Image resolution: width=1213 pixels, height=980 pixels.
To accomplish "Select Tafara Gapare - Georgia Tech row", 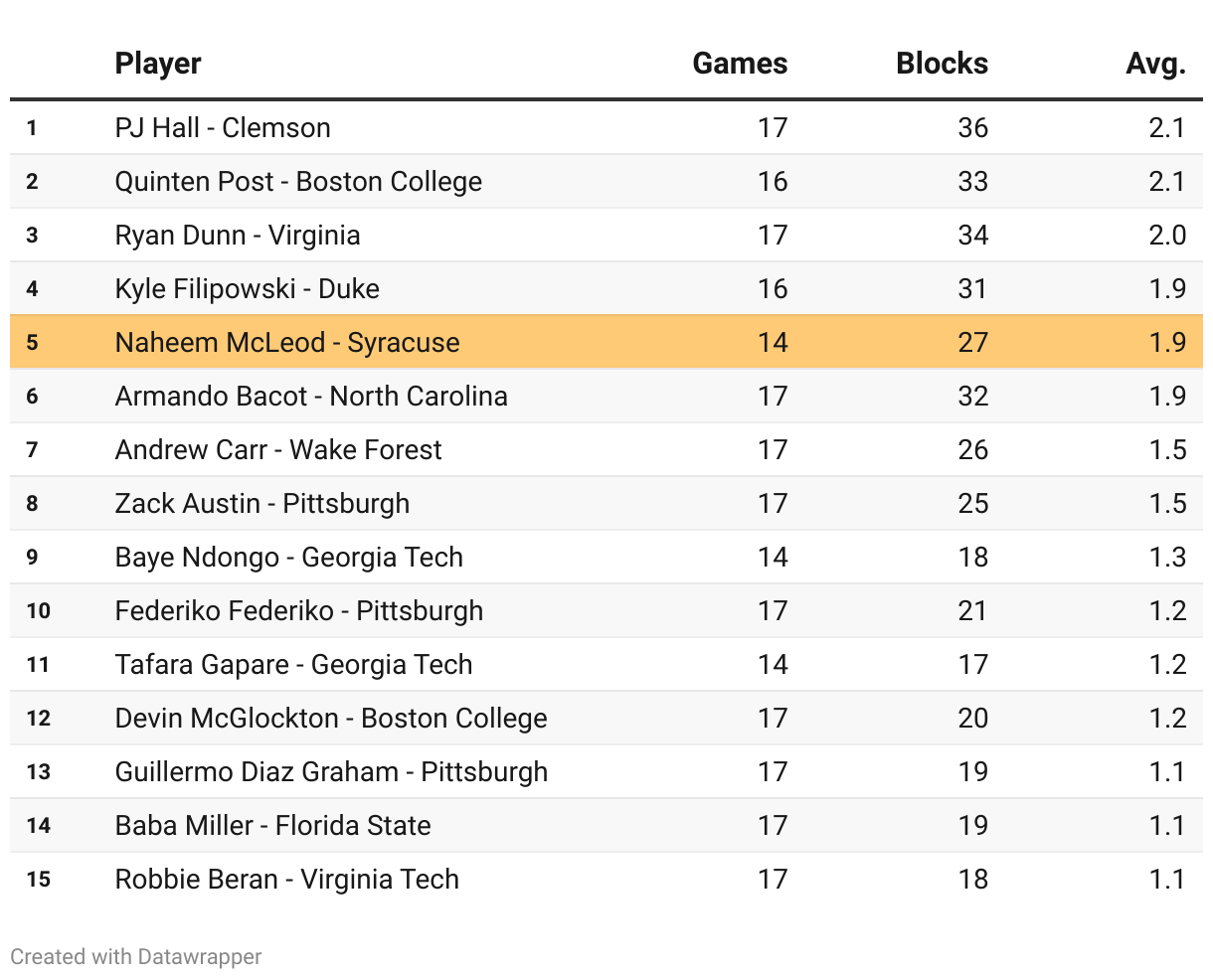I will pyautogui.click(x=294, y=665).
